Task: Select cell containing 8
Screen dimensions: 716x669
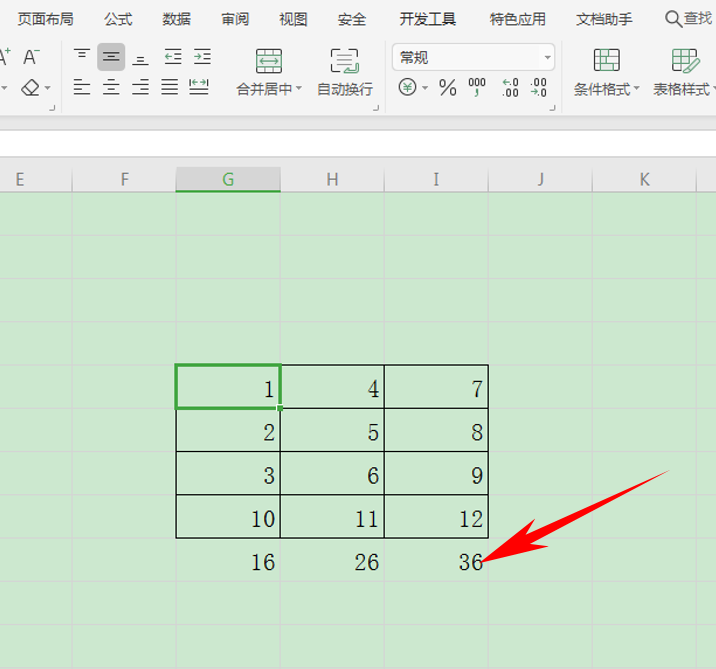Action: coord(436,430)
